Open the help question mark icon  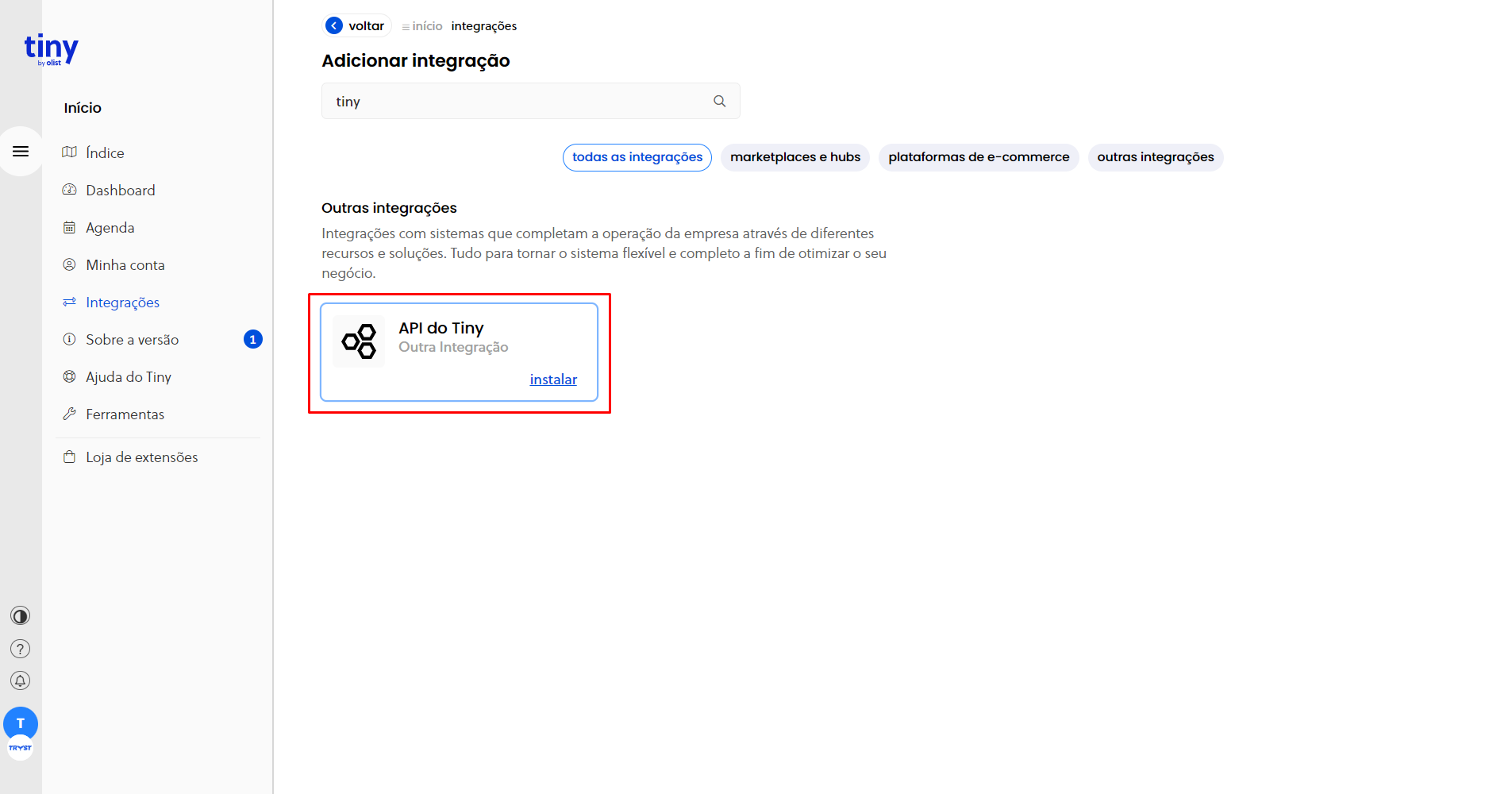click(x=21, y=649)
